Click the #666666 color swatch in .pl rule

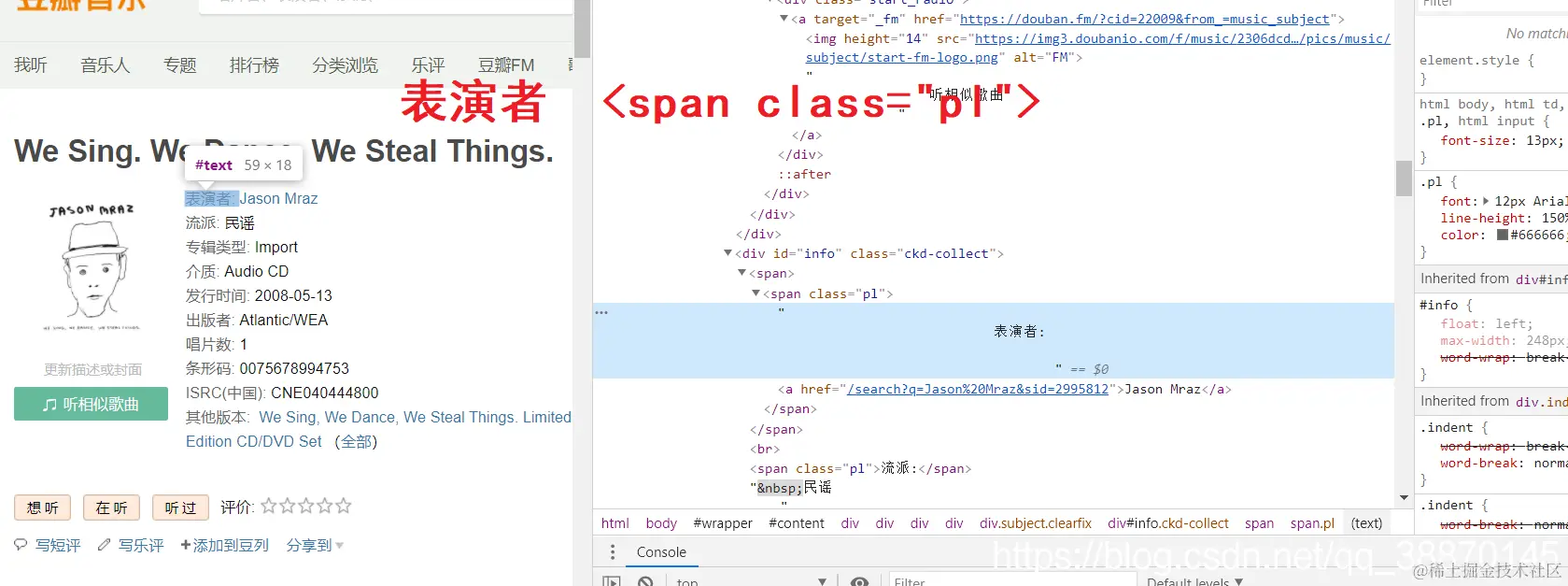tap(1503, 235)
